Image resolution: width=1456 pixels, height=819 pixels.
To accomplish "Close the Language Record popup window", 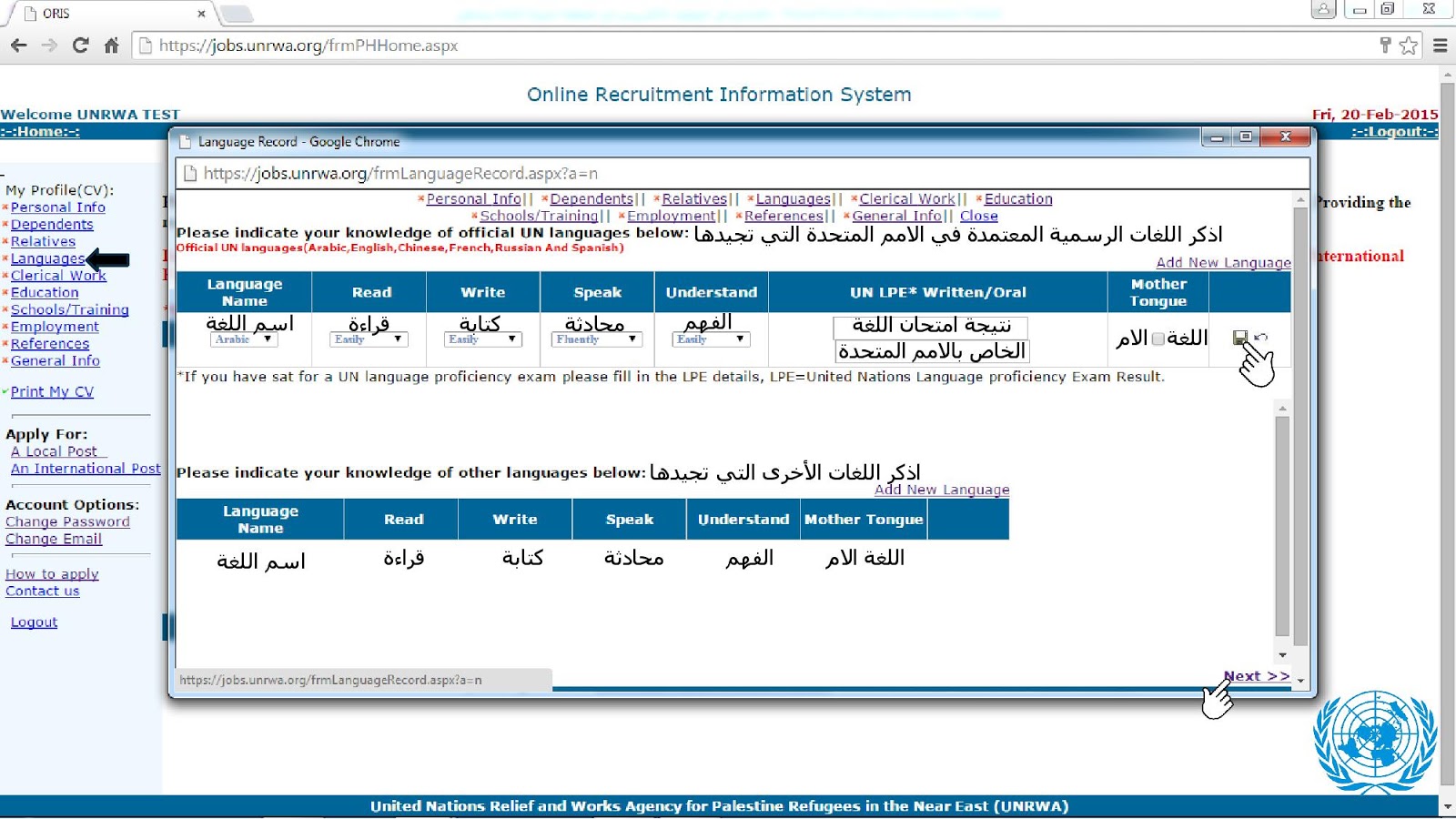I will (1286, 136).
